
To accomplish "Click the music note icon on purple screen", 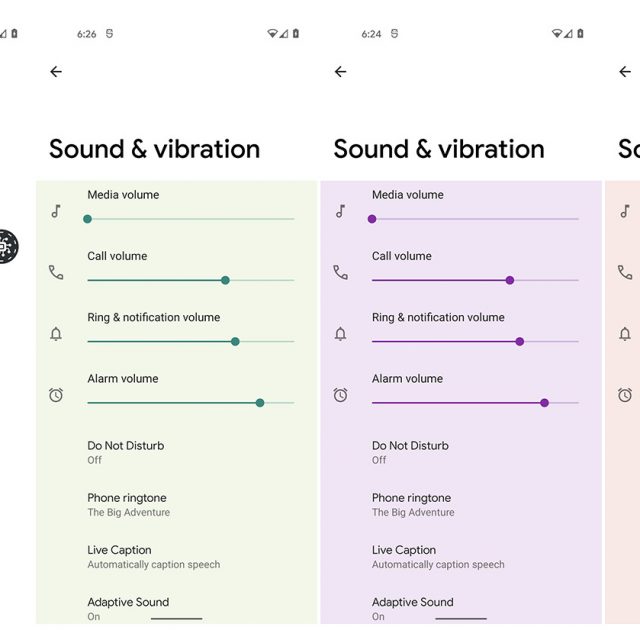I will [x=341, y=211].
